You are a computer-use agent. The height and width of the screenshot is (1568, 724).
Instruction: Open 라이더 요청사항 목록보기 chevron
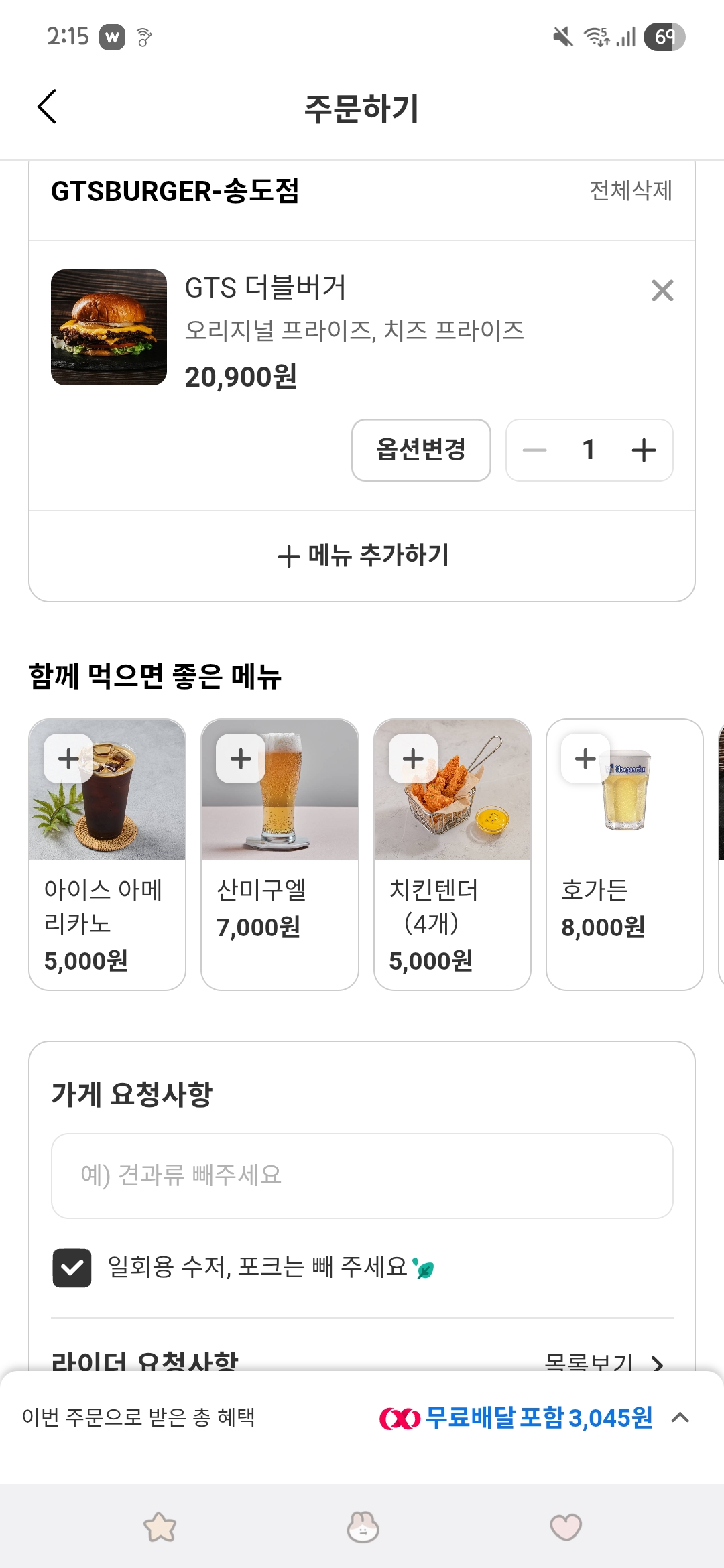point(657,1363)
